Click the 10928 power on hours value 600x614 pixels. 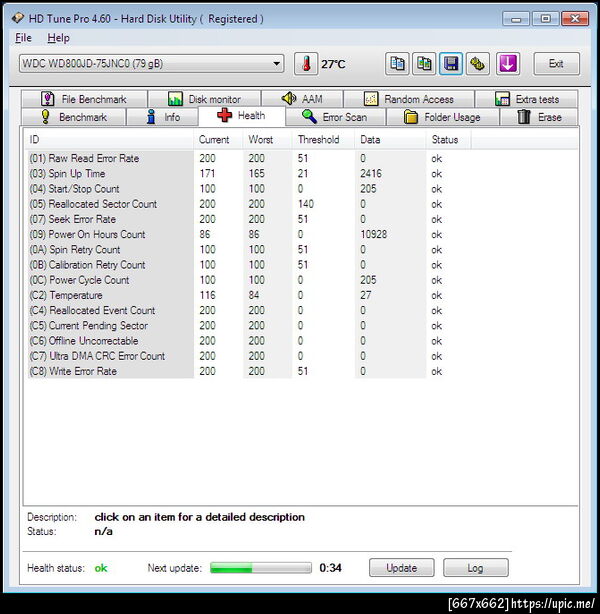point(374,235)
